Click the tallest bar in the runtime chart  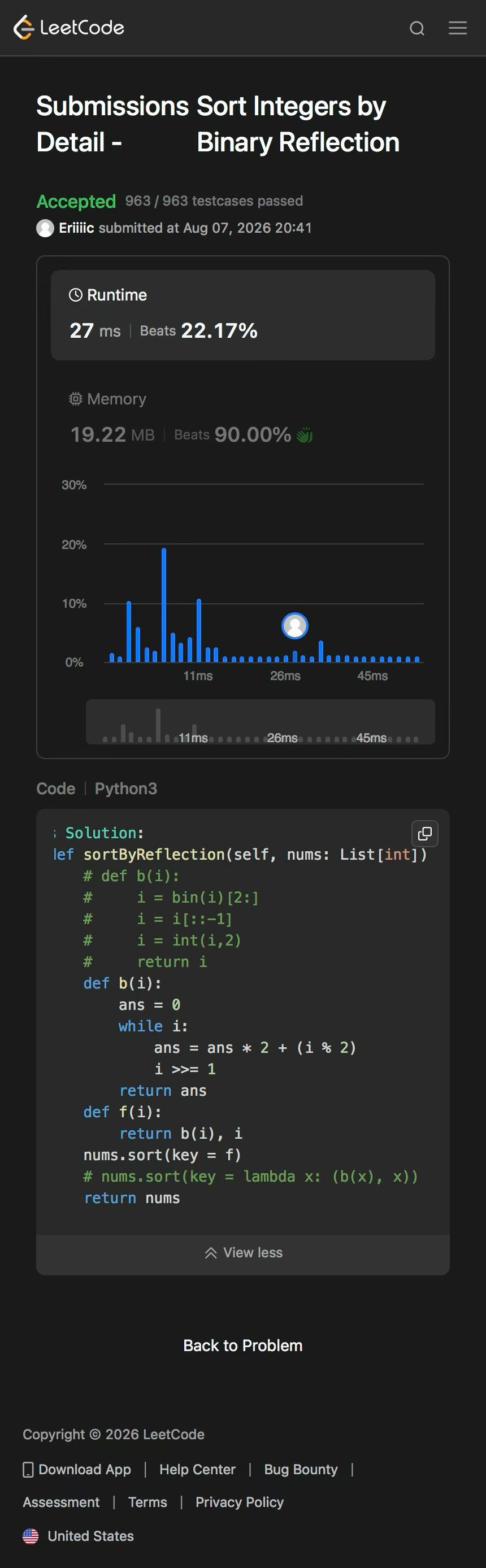tap(164, 605)
